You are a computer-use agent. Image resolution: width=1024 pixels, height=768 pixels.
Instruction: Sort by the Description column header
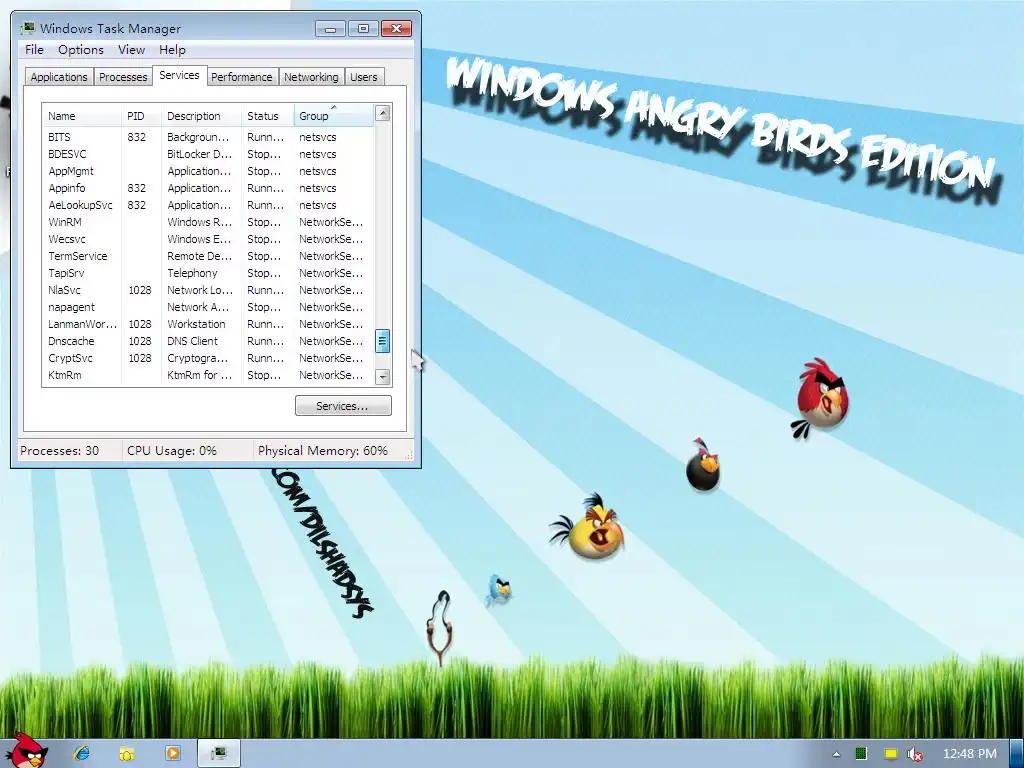[x=201, y=116]
